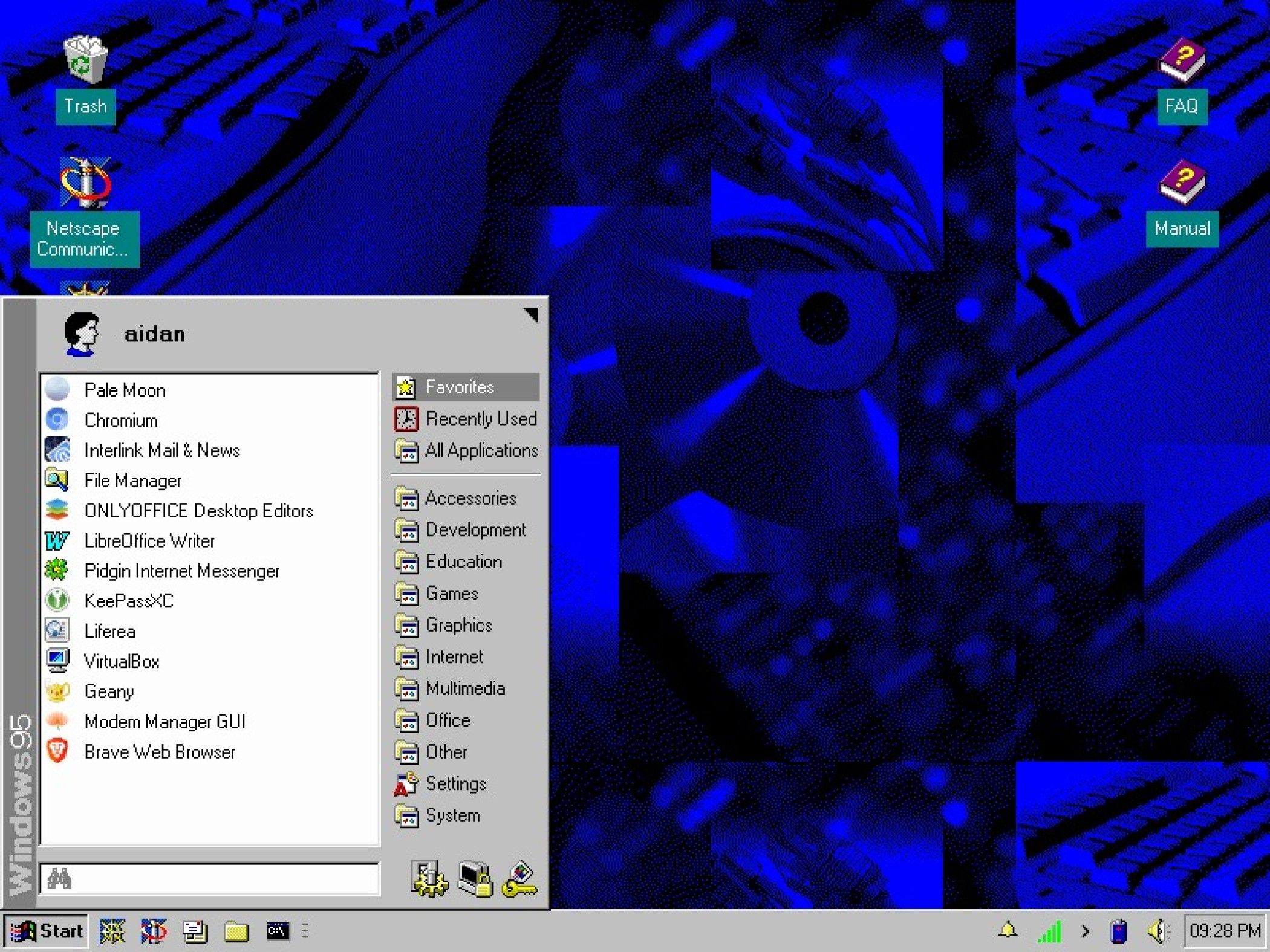Expand the Accessories category

[471, 498]
